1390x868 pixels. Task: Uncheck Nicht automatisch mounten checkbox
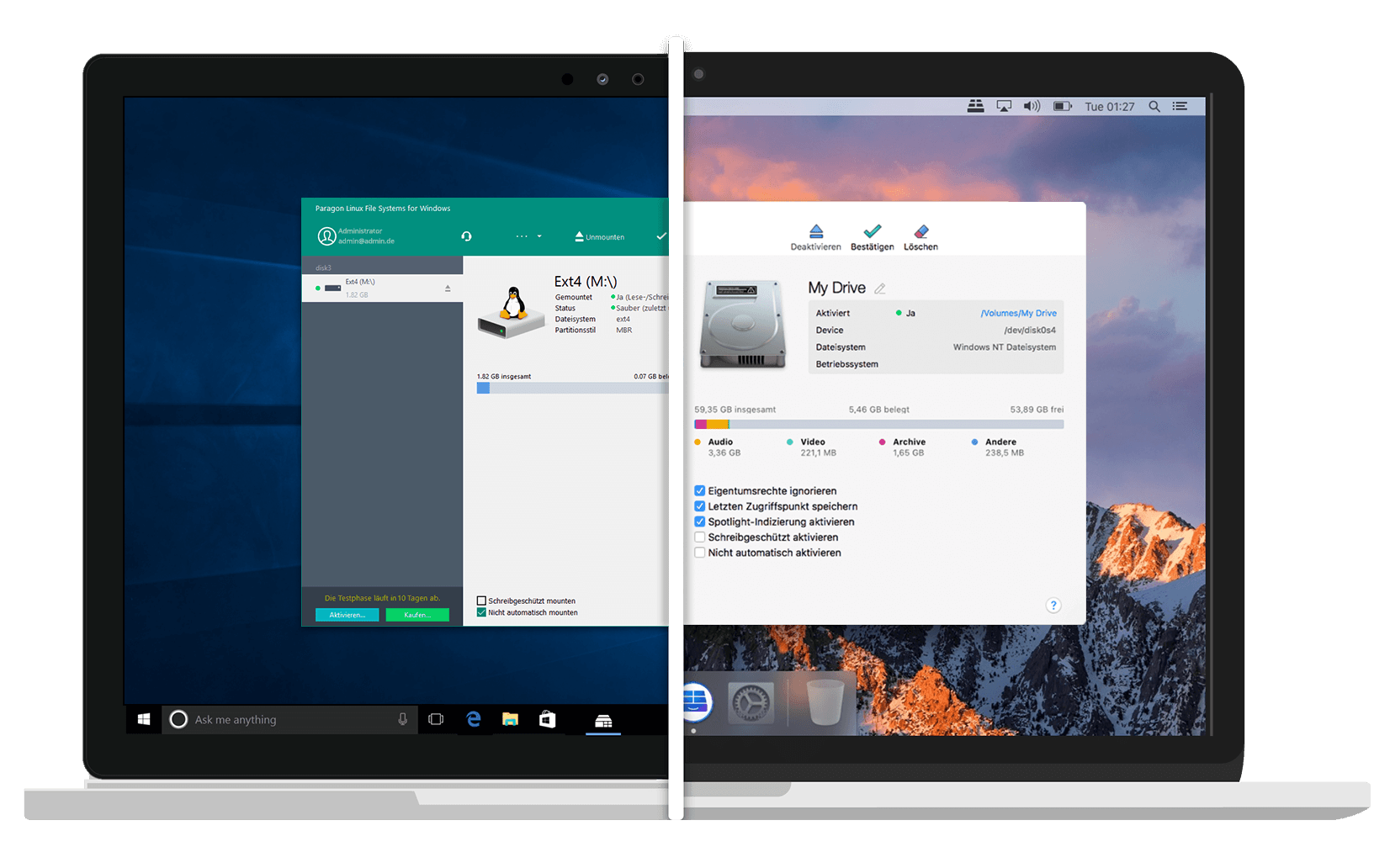481,612
